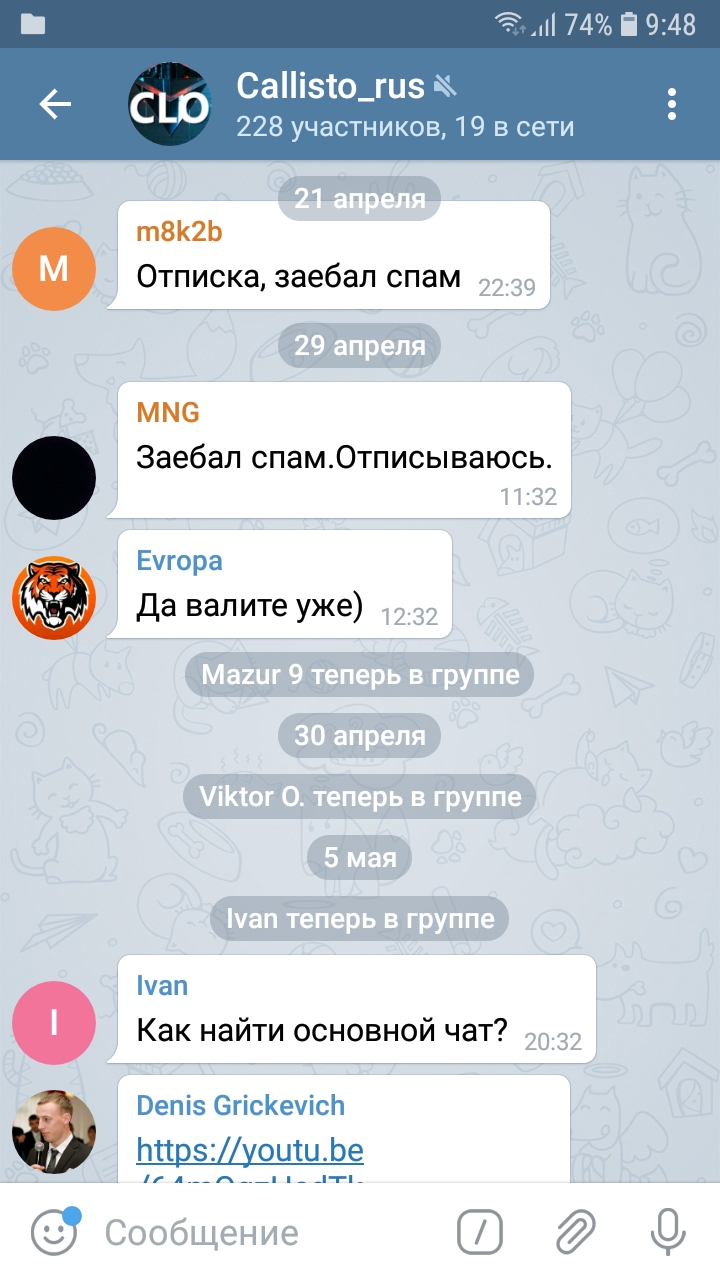Open Evropa tiger avatar

(54, 598)
